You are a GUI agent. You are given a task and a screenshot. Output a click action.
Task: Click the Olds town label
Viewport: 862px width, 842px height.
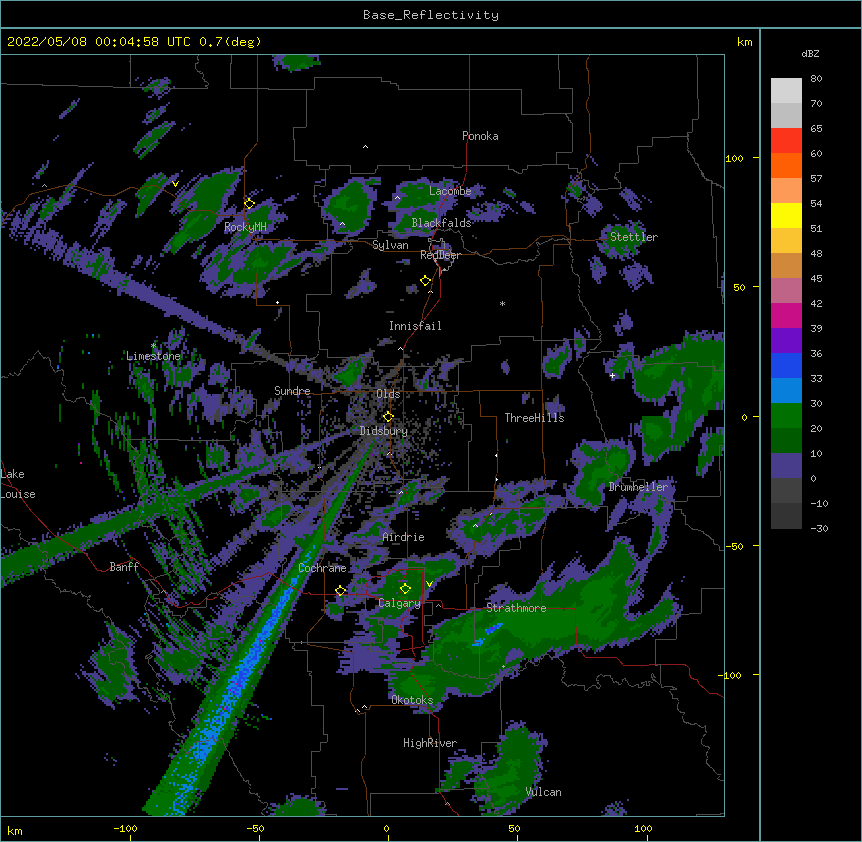(x=388, y=394)
